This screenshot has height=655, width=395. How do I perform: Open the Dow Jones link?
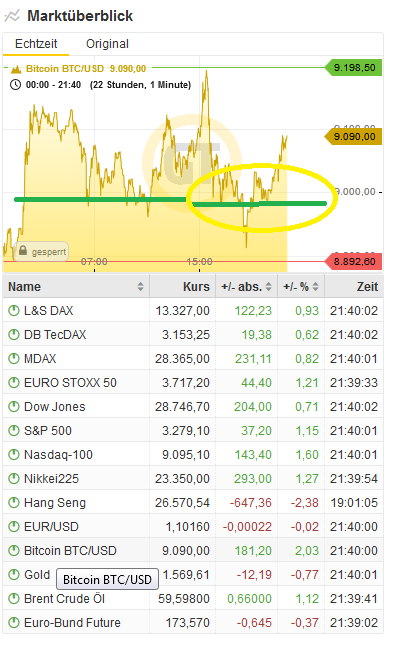point(55,407)
